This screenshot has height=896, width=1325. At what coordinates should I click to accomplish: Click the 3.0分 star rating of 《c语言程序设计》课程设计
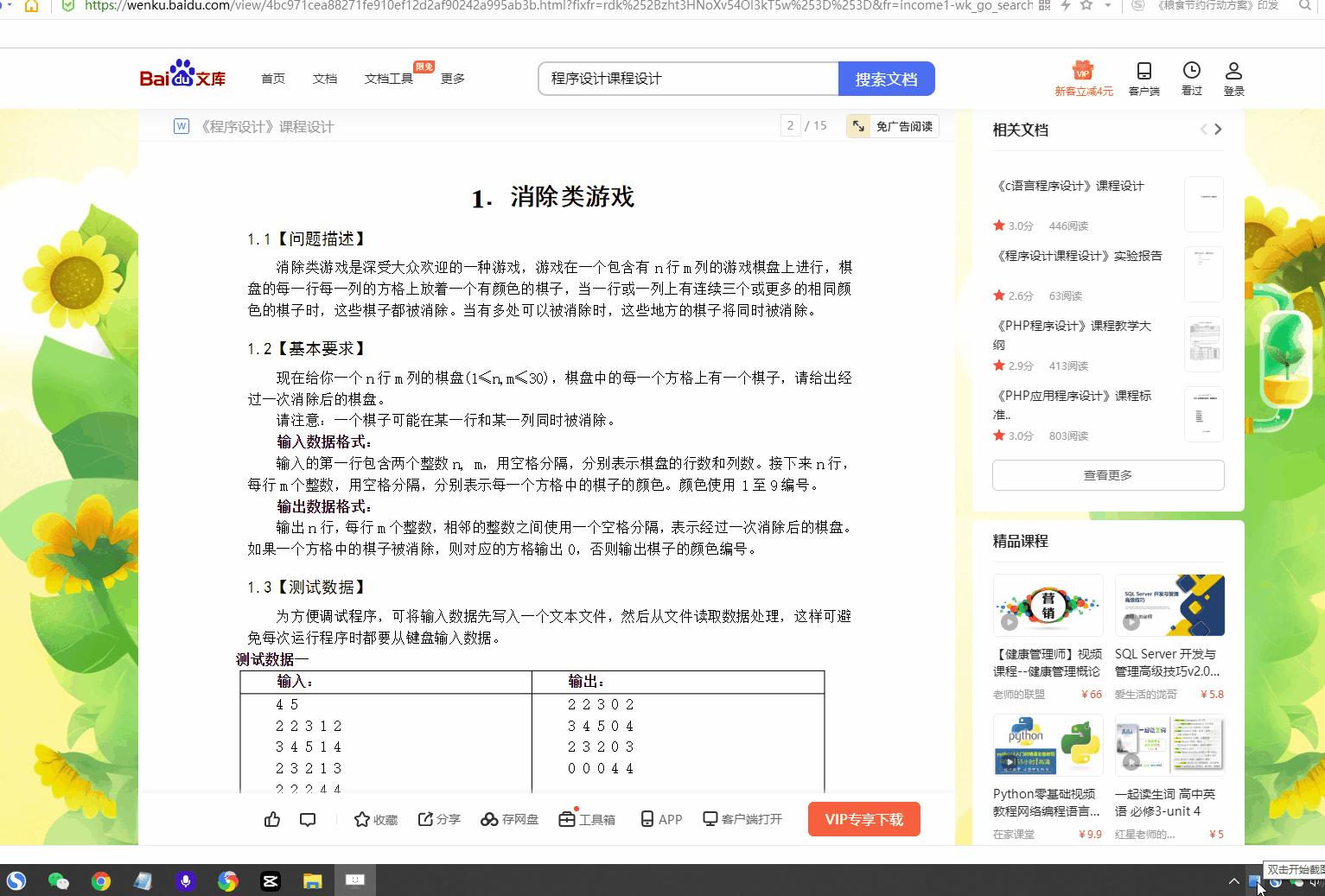coord(1013,225)
